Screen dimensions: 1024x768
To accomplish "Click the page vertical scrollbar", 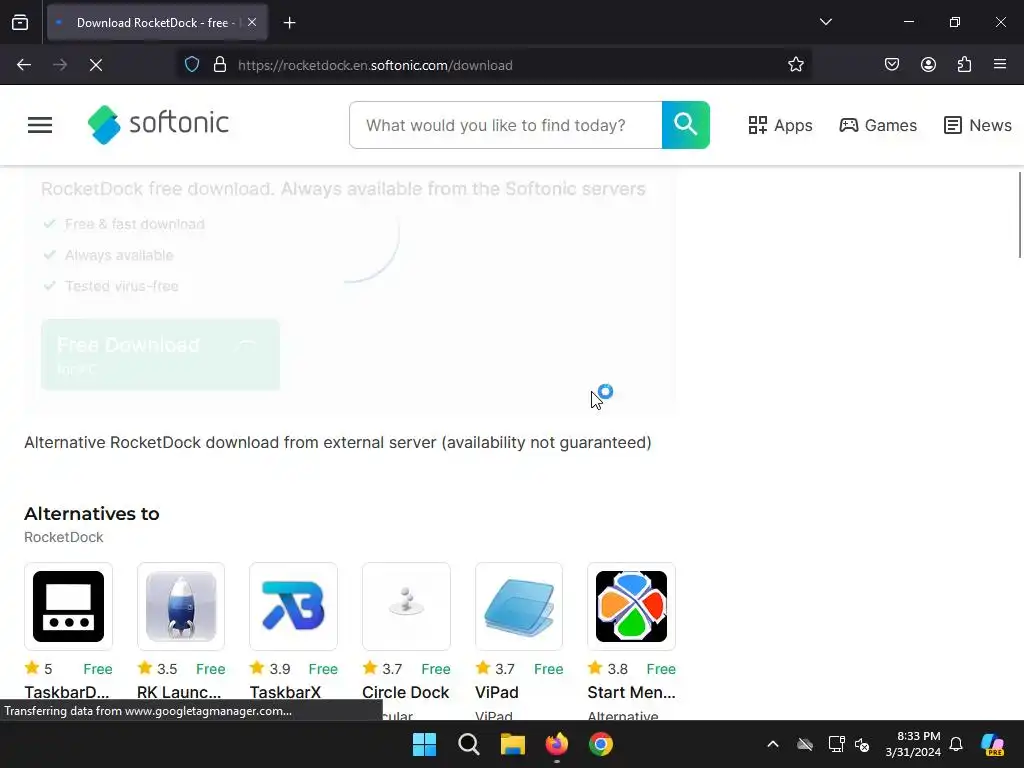I will (x=1019, y=216).
